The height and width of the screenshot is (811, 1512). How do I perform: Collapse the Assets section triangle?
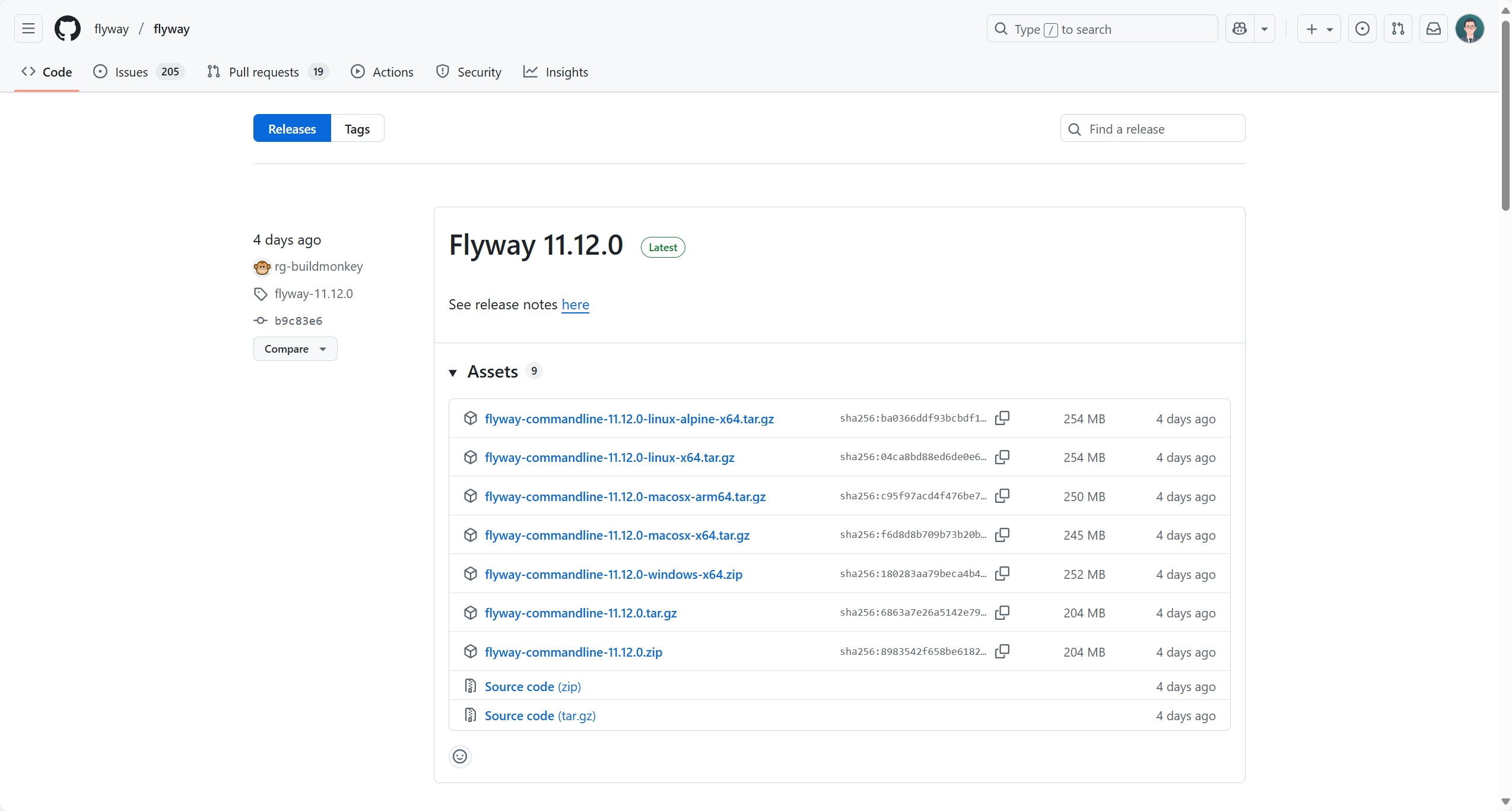(x=453, y=373)
